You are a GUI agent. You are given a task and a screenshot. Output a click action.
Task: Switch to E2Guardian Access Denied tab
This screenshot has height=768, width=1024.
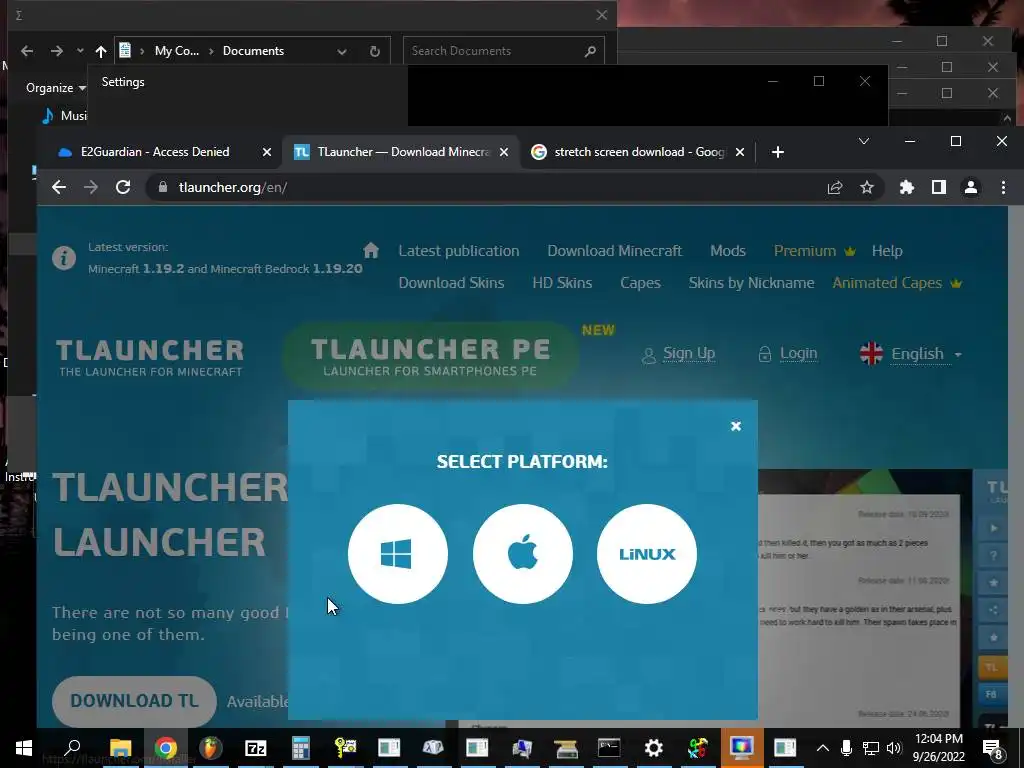[155, 152]
